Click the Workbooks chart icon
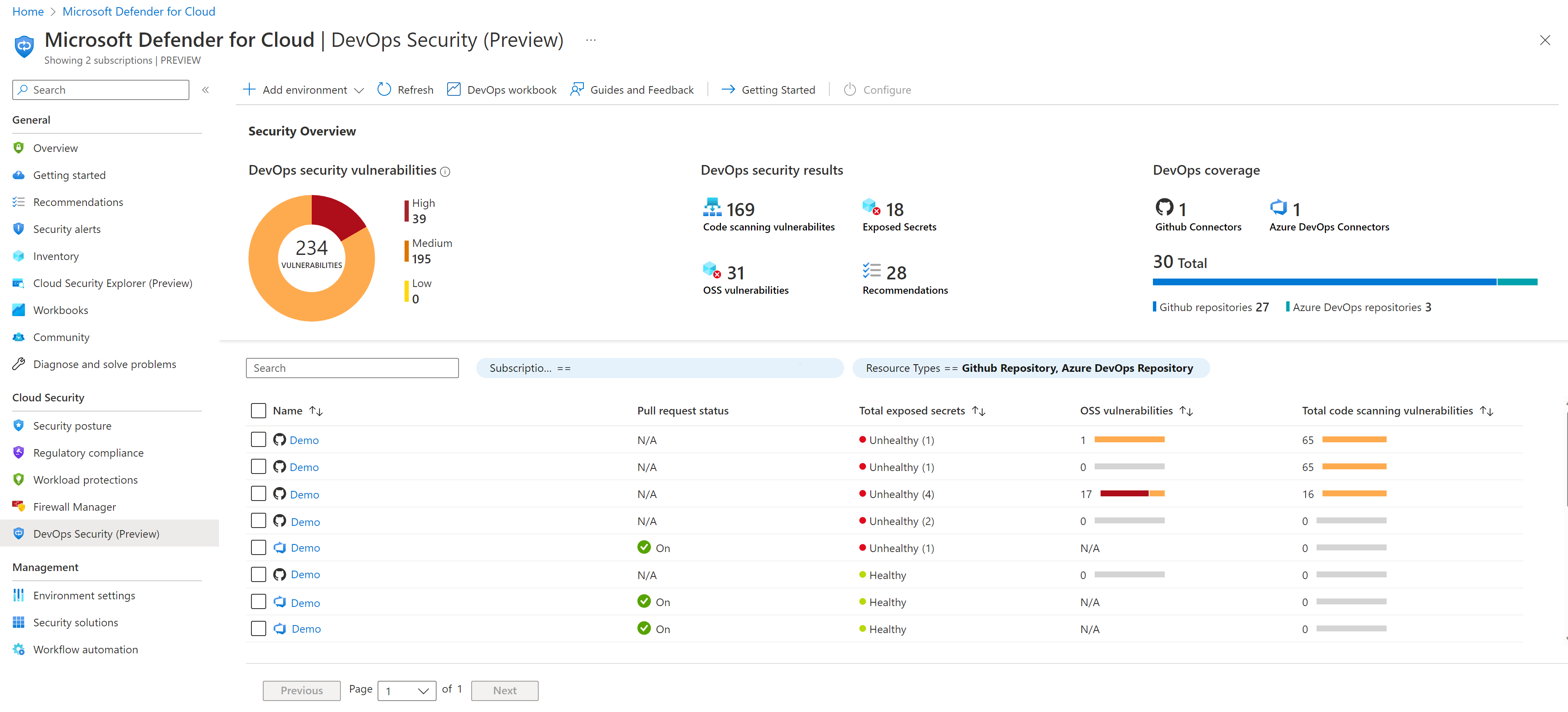 pos(19,310)
